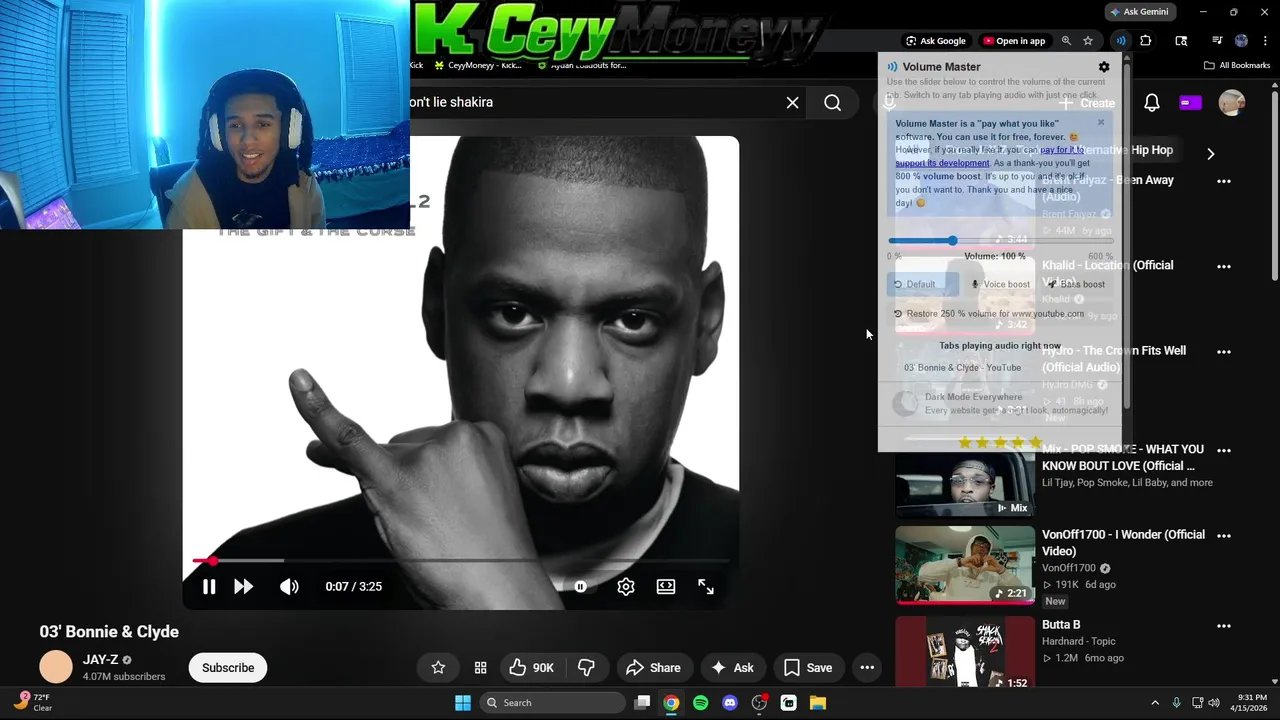The height and width of the screenshot is (720, 1280).
Task: Switch to theater mode in the player
Action: pyautogui.click(x=666, y=587)
